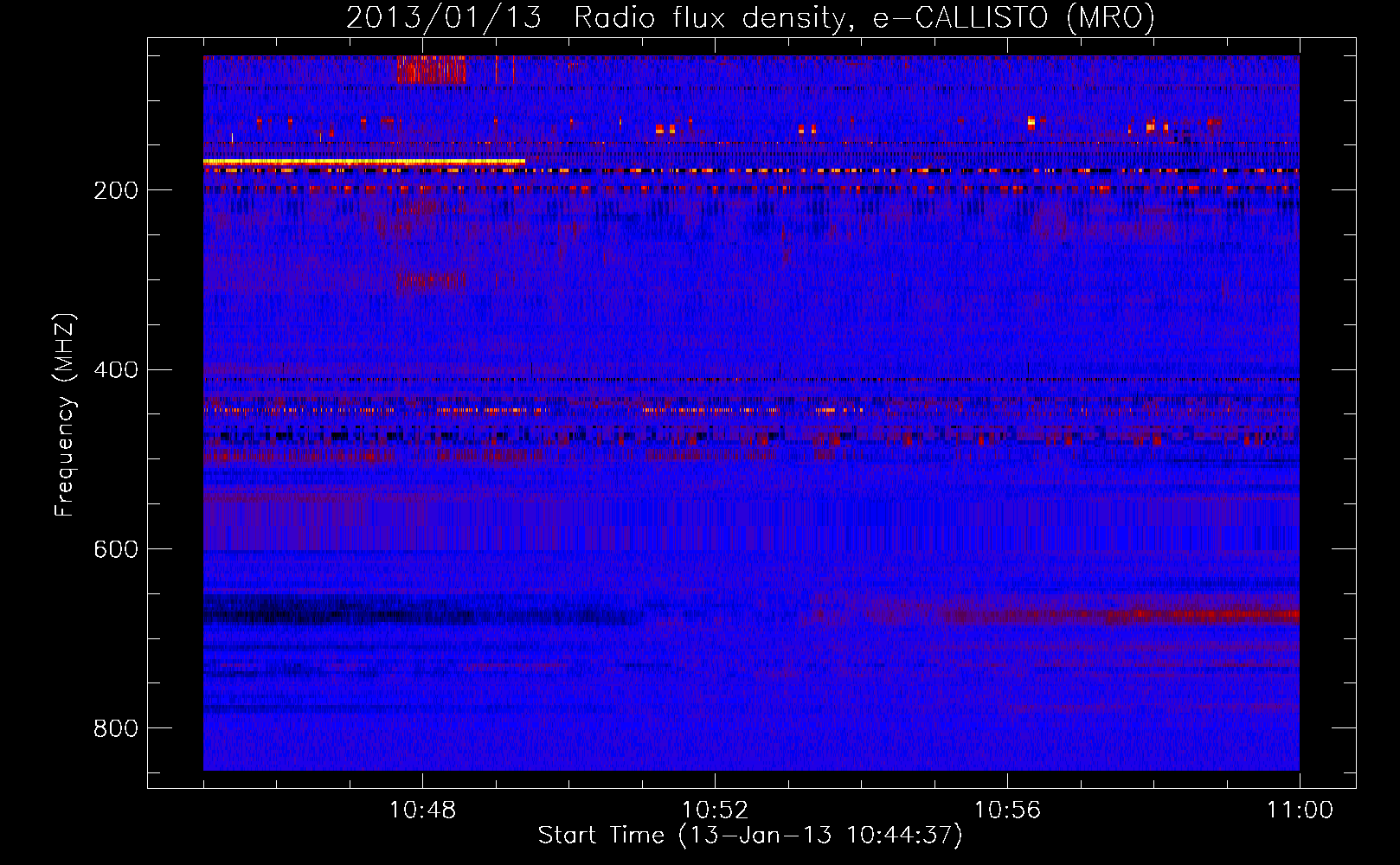Click the 10:52 time axis label
Image resolution: width=1400 pixels, height=865 pixels.
(715, 811)
